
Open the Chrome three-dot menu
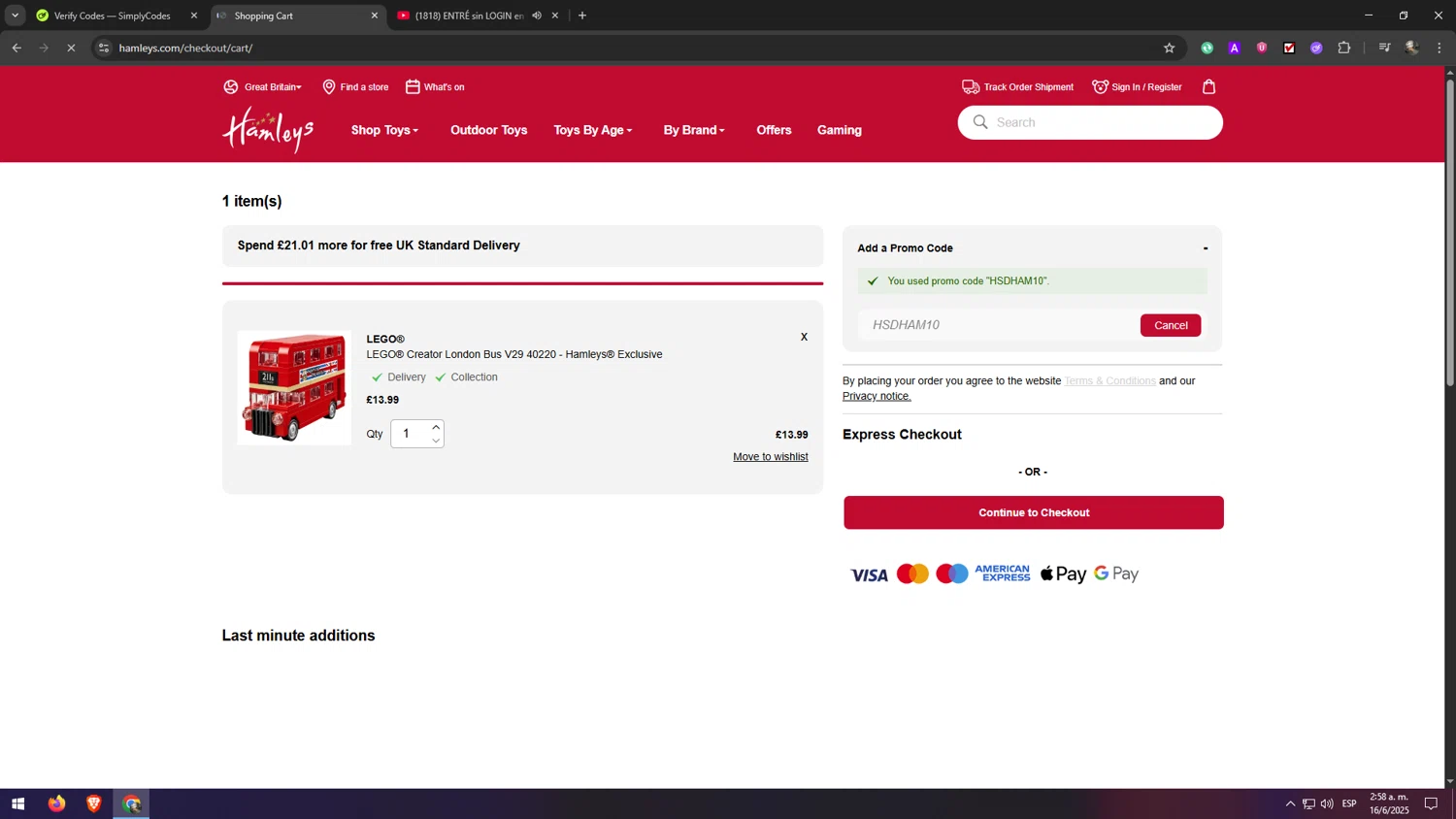point(1439,48)
